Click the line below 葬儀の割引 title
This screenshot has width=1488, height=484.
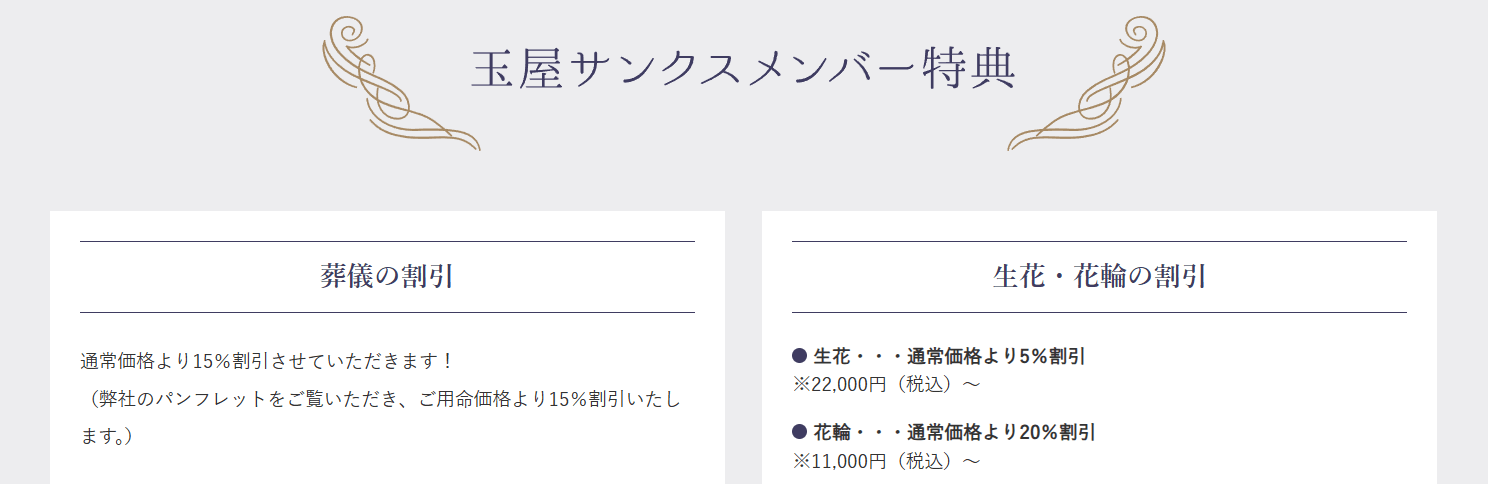click(387, 312)
